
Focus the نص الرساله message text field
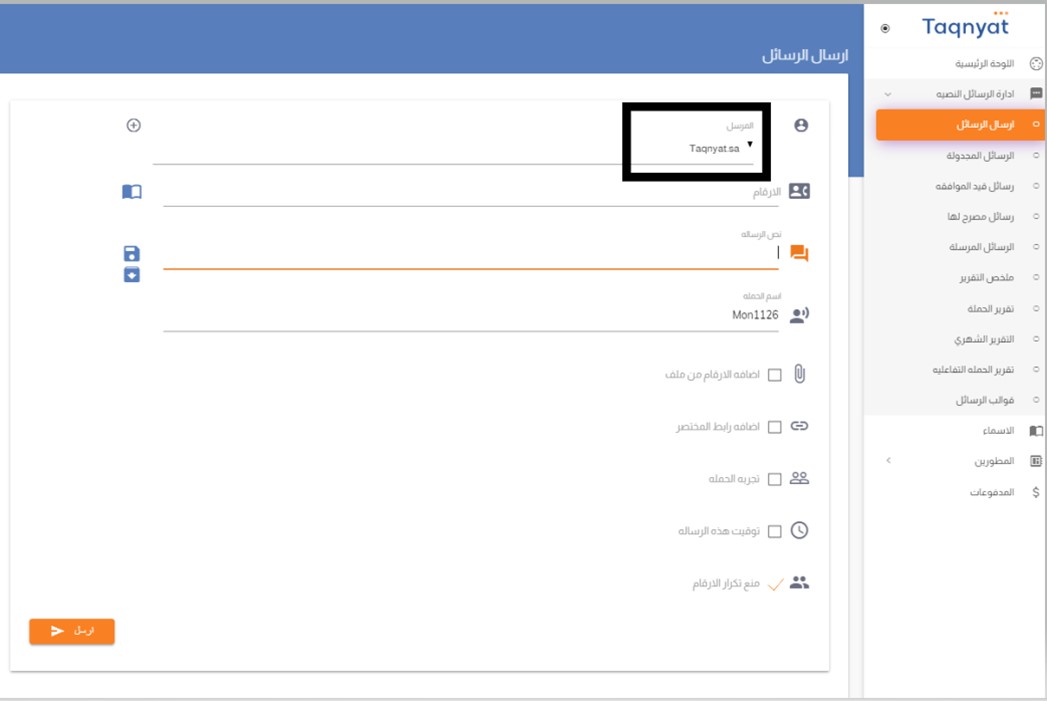pos(471,253)
